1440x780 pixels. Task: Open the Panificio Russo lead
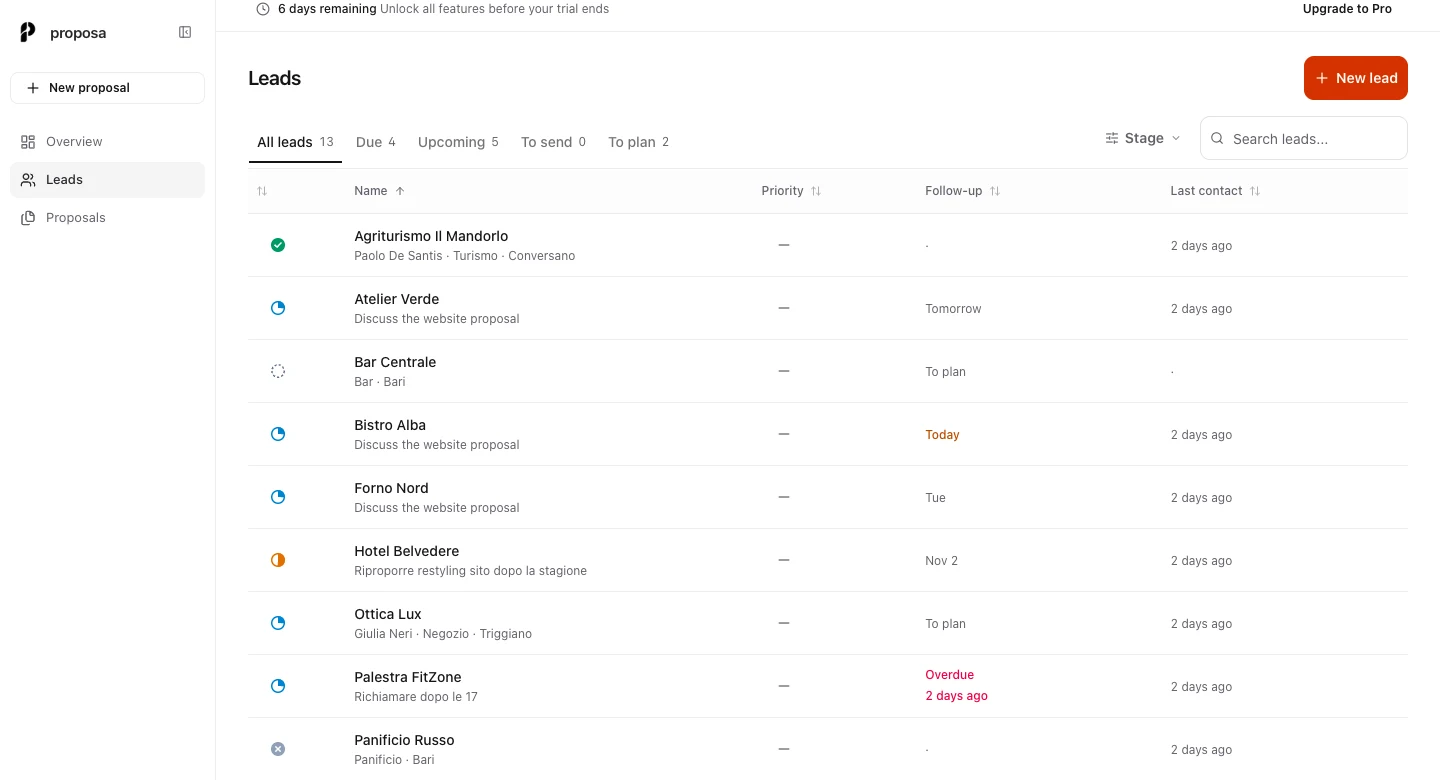[x=828, y=749]
